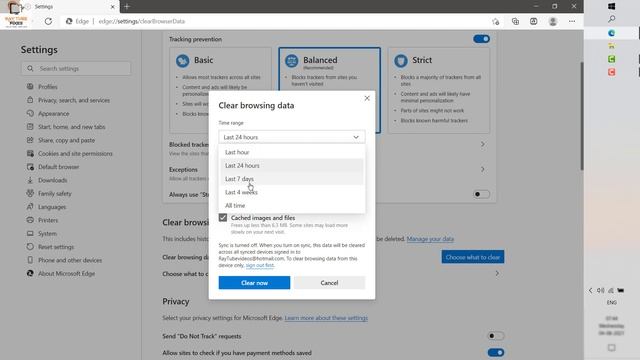The width and height of the screenshot is (640, 360).
Task: Click the Languages icon in the sidebar
Action: (30, 207)
